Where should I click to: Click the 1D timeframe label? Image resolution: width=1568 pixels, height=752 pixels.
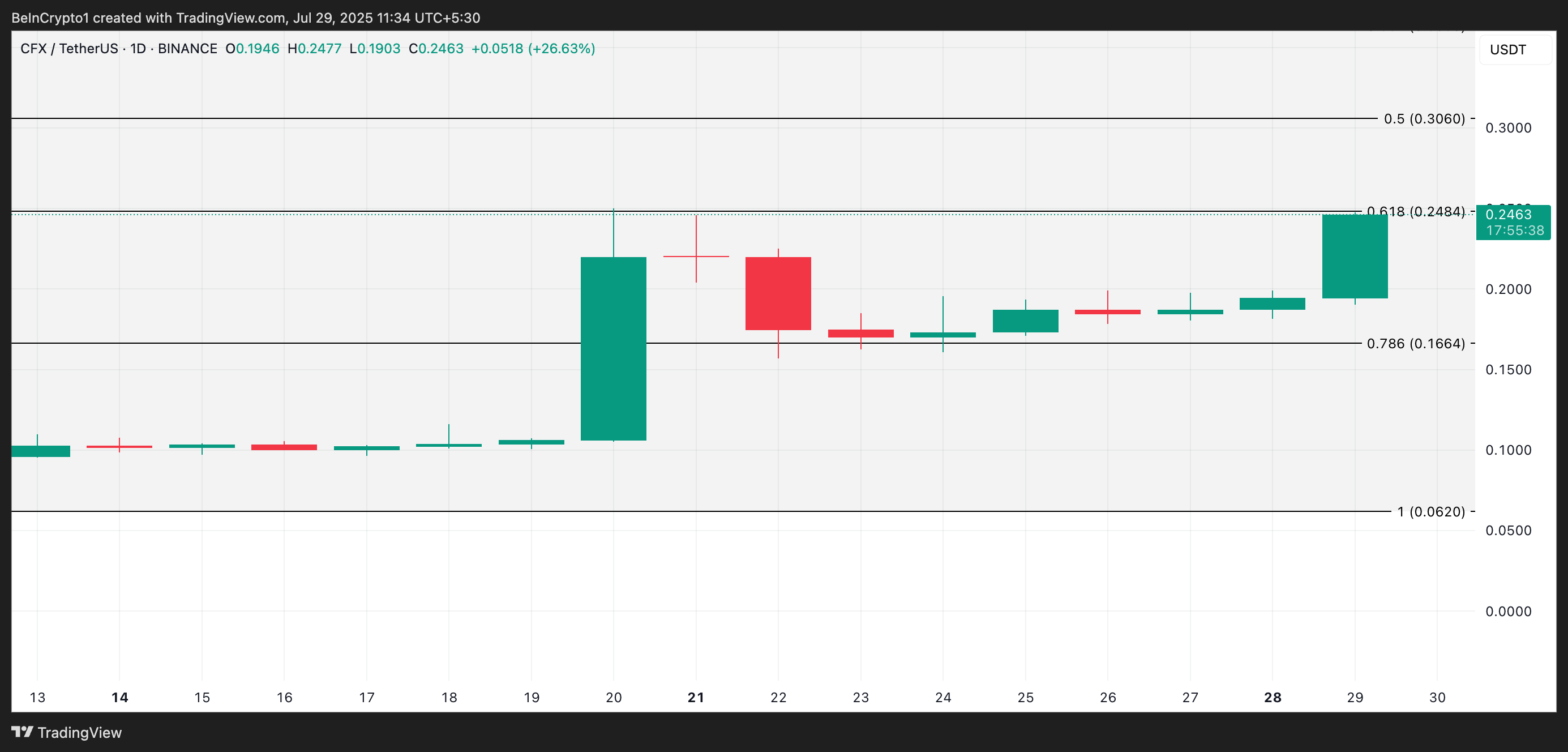point(139,49)
